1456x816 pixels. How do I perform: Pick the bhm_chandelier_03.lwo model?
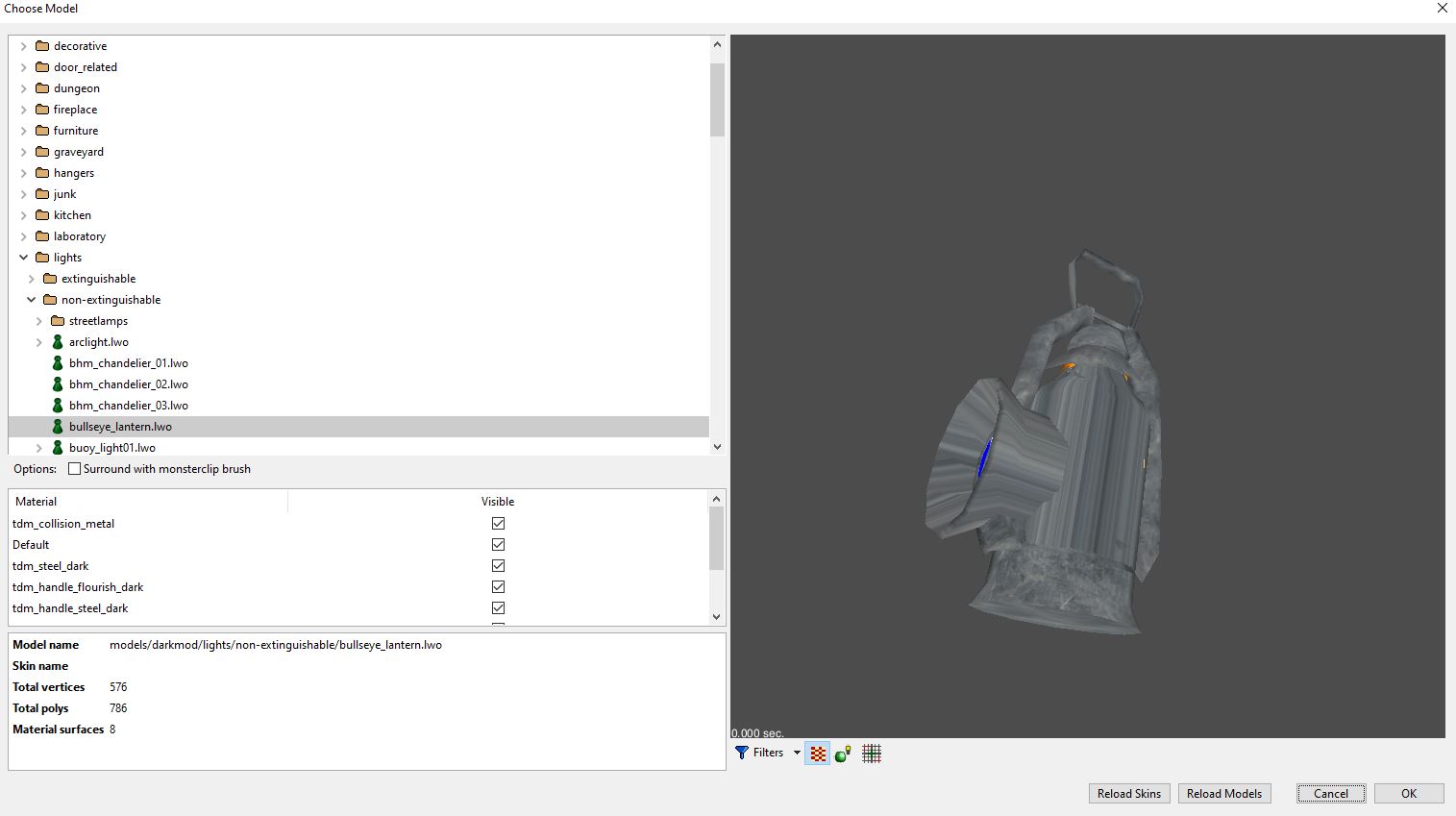click(128, 406)
